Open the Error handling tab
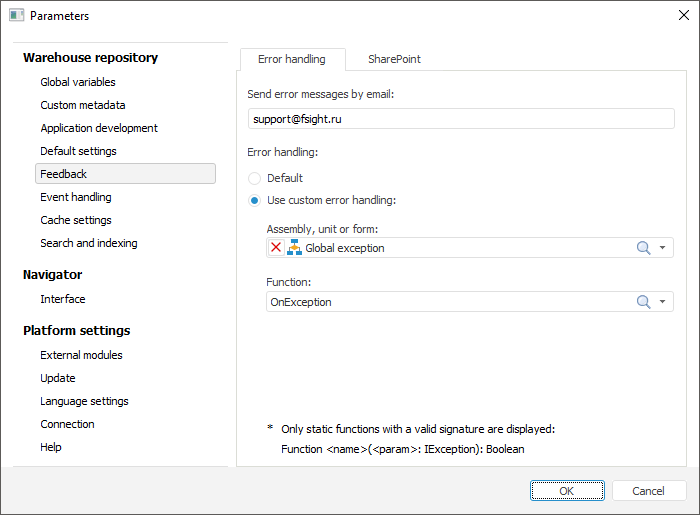The image size is (700, 515). pyautogui.click(x=292, y=59)
